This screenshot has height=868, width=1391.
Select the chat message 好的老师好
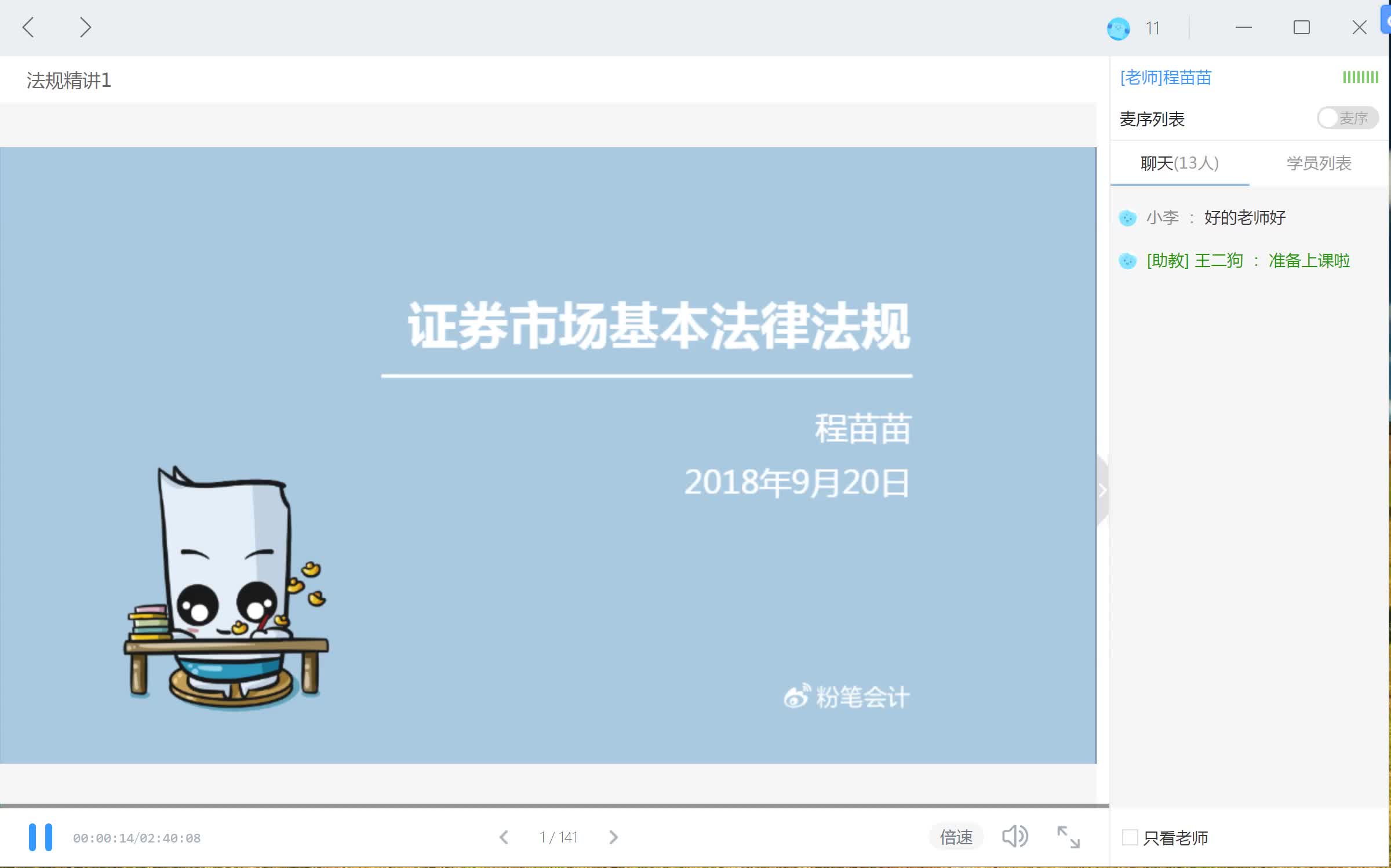[1244, 218]
